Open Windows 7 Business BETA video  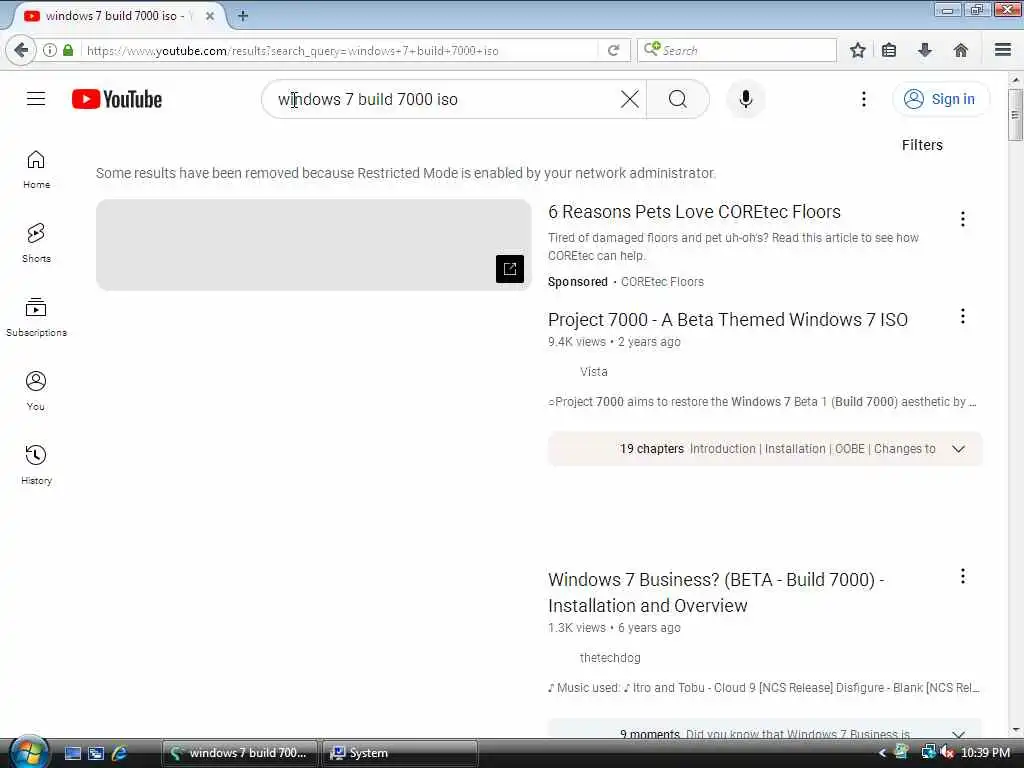[x=716, y=592]
